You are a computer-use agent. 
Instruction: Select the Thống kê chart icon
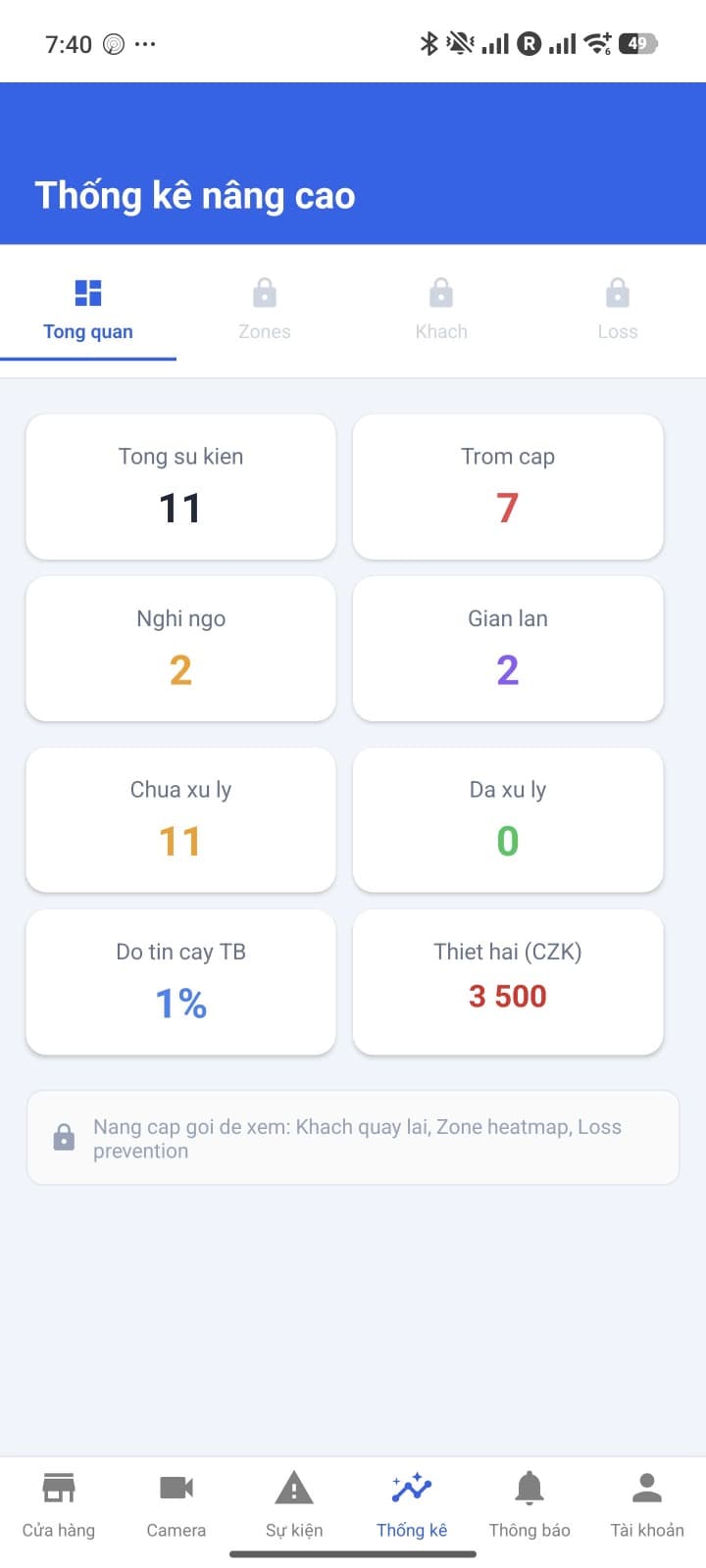coord(412,1489)
